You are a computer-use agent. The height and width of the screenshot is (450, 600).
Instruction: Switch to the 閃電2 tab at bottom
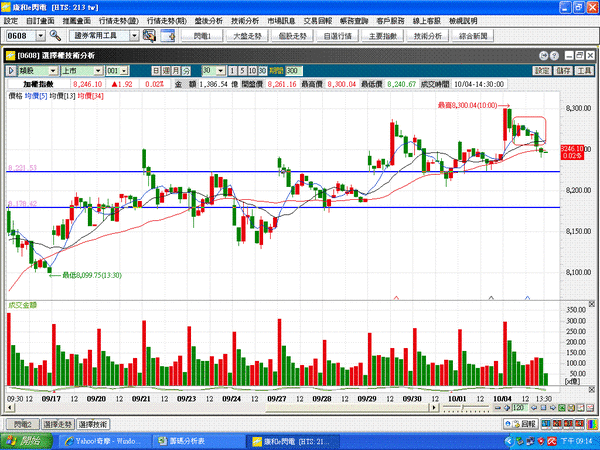(22, 424)
